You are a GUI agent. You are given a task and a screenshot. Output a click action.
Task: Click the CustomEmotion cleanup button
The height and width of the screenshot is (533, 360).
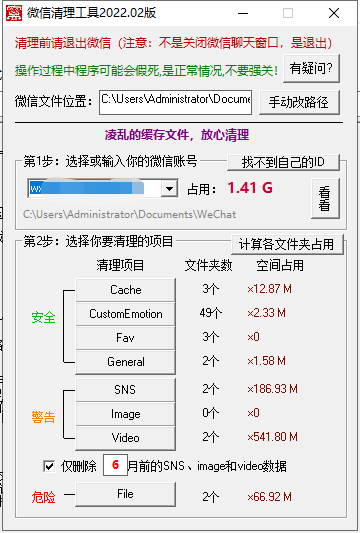point(125,314)
